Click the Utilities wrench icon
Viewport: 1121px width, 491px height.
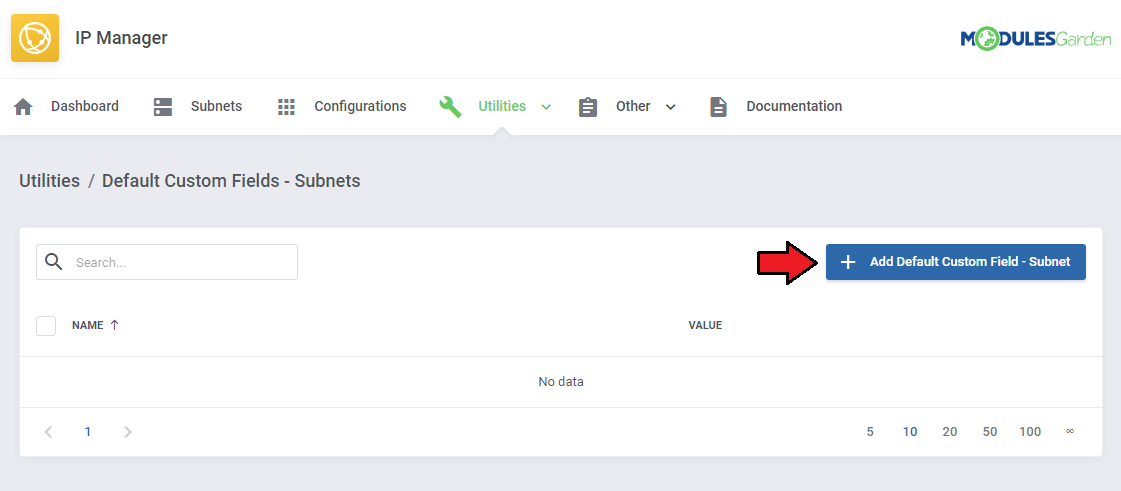[450, 106]
